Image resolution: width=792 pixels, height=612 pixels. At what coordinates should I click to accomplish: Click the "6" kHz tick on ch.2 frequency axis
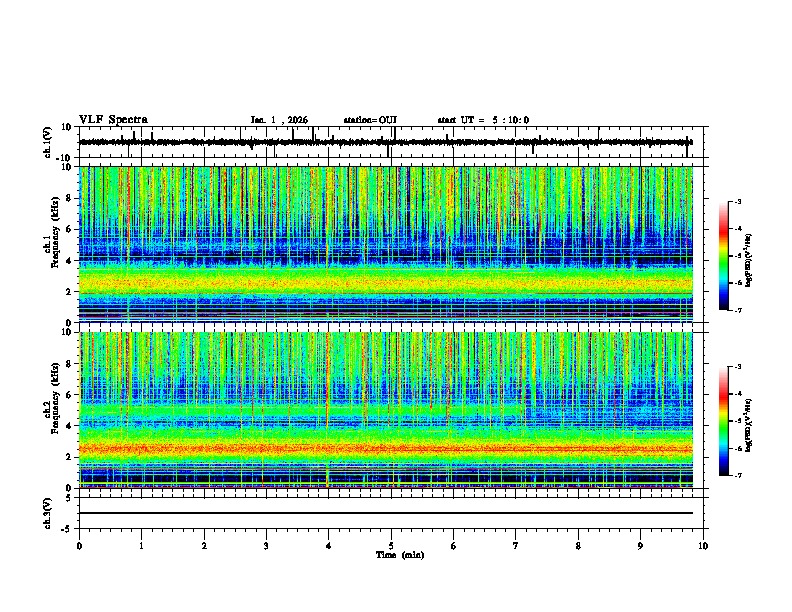pos(70,394)
